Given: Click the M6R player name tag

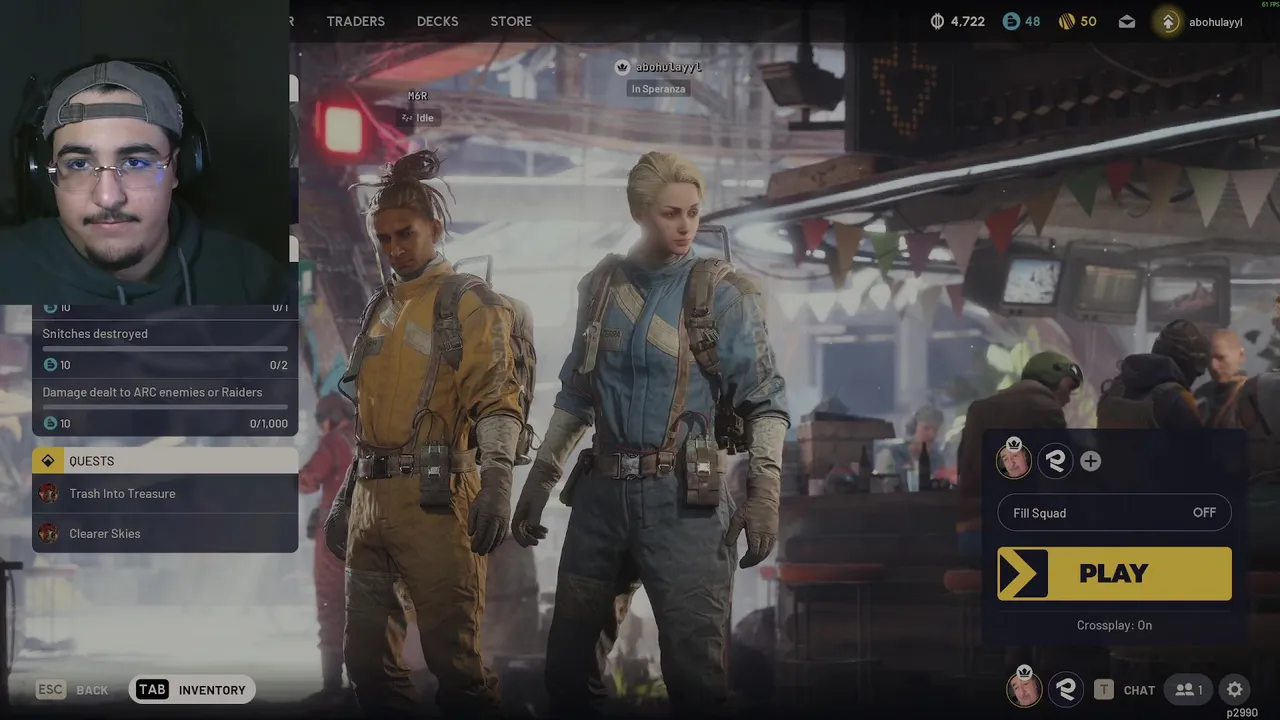Looking at the screenshot, I should tap(417, 96).
